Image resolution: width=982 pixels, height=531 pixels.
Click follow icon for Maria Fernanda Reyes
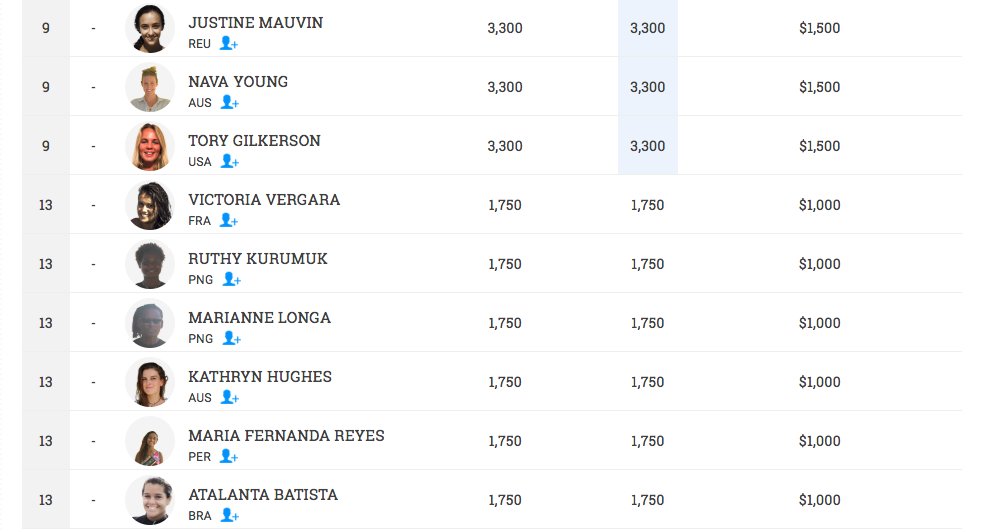click(228, 457)
